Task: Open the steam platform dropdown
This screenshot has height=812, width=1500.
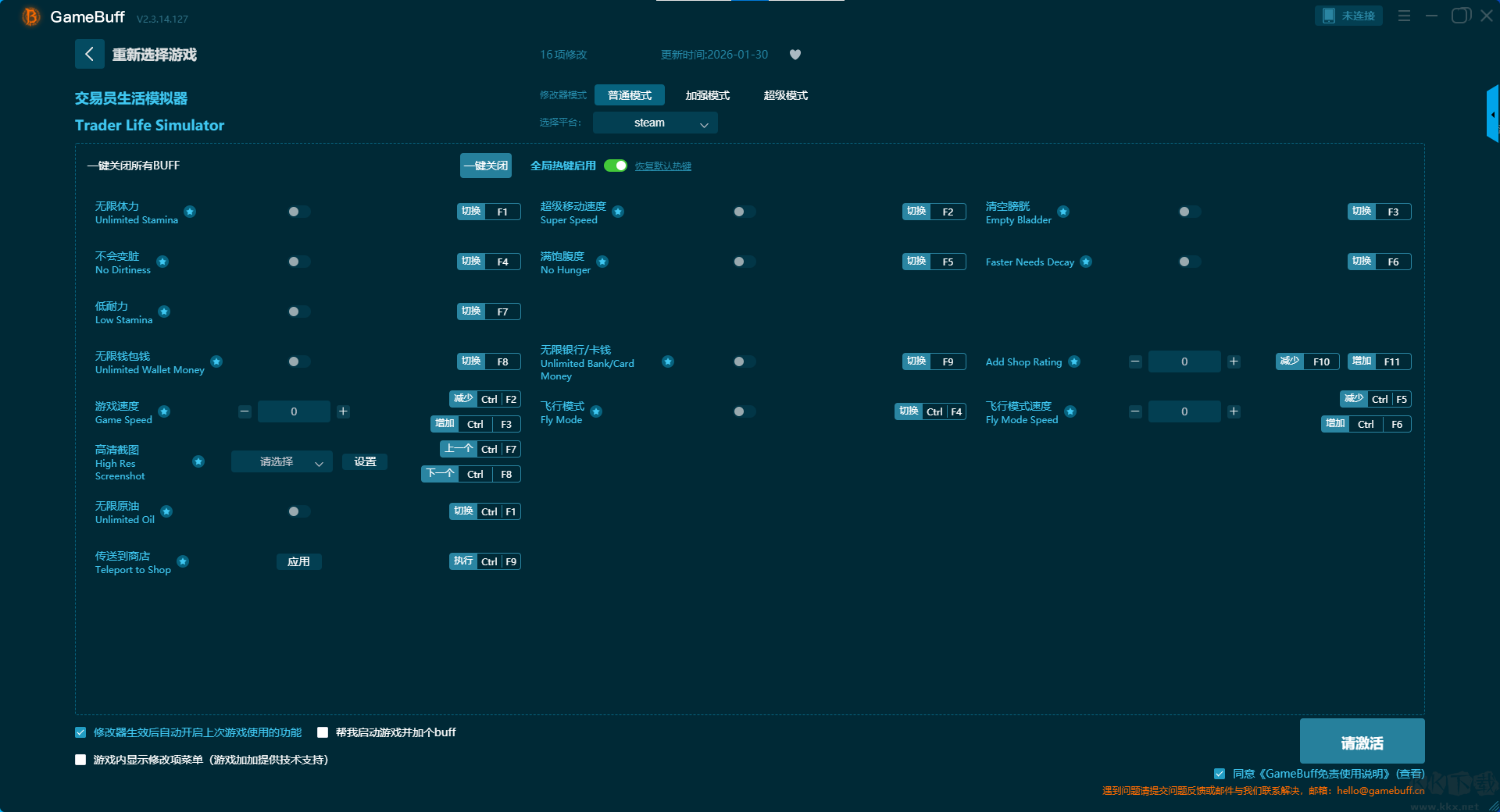Action: [x=655, y=123]
